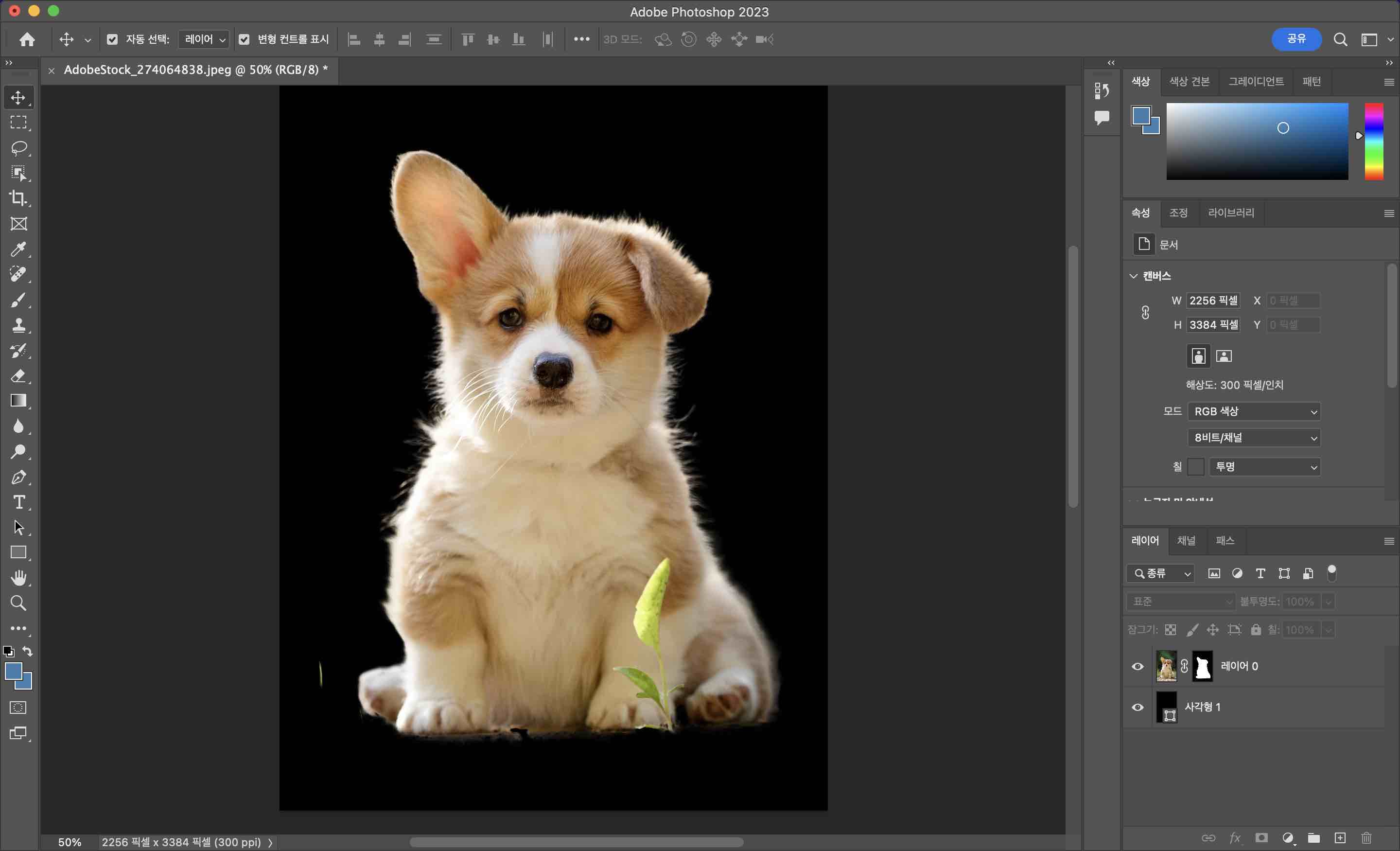Select the Horizontal Type tool
Viewport: 1400px width, 851px height.
click(18, 502)
